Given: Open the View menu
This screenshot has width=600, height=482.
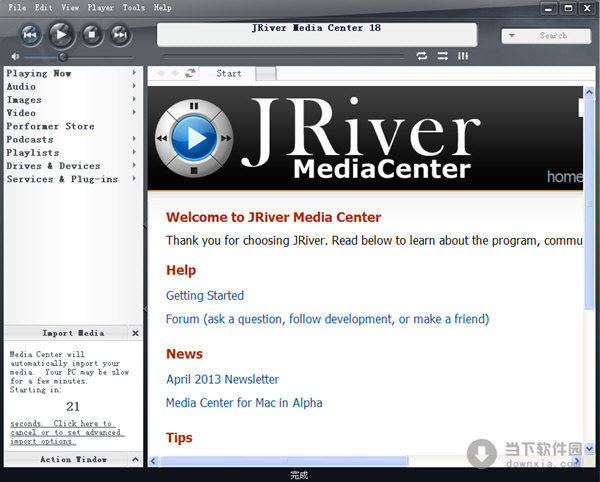Looking at the screenshot, I should (70, 7).
